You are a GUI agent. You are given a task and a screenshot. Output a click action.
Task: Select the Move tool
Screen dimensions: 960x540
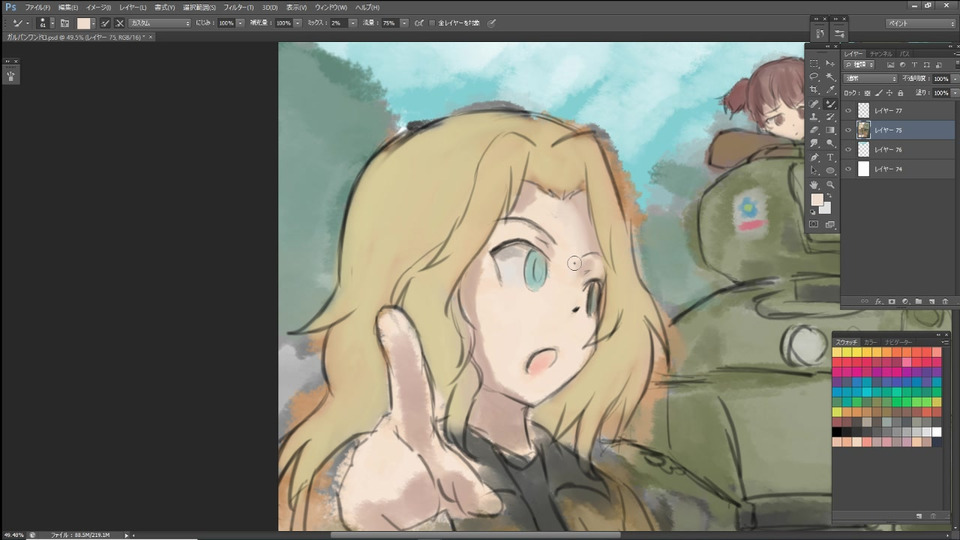tap(830, 63)
